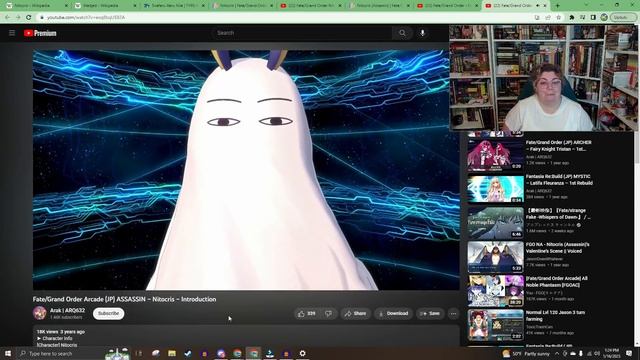Open the All Noble Phantasm FGOAC thumbnail
640x360 pixels.
pos(496,291)
